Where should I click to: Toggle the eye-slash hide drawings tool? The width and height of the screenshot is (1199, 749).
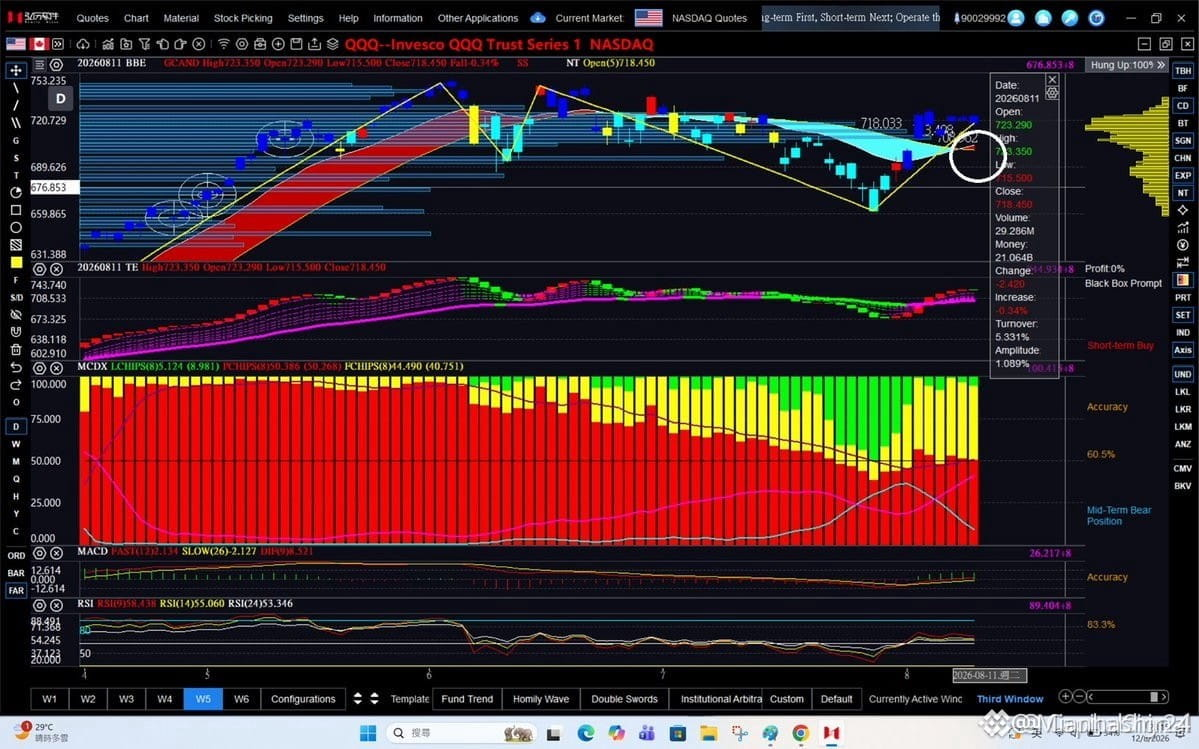pos(15,315)
